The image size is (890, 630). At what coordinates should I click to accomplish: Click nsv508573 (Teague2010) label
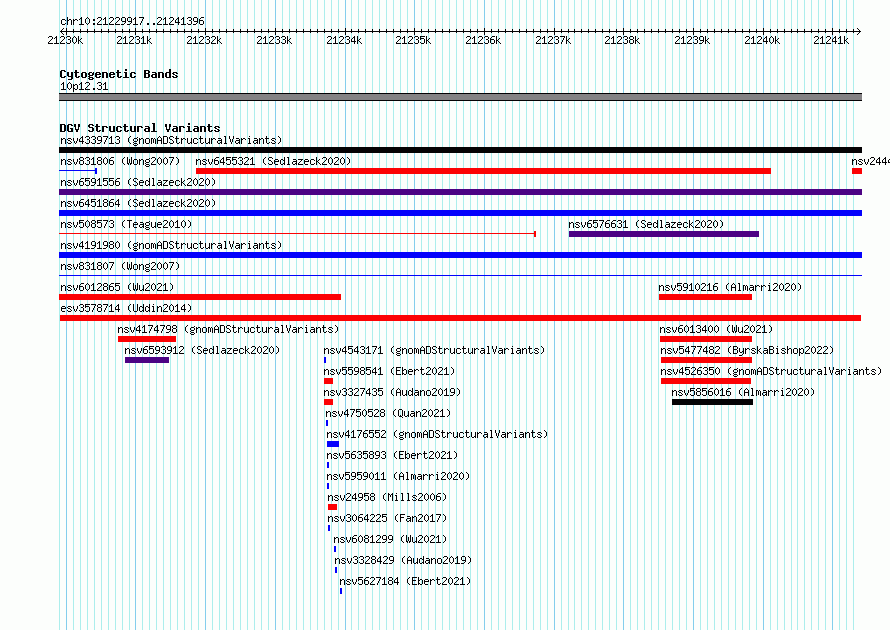[126, 224]
